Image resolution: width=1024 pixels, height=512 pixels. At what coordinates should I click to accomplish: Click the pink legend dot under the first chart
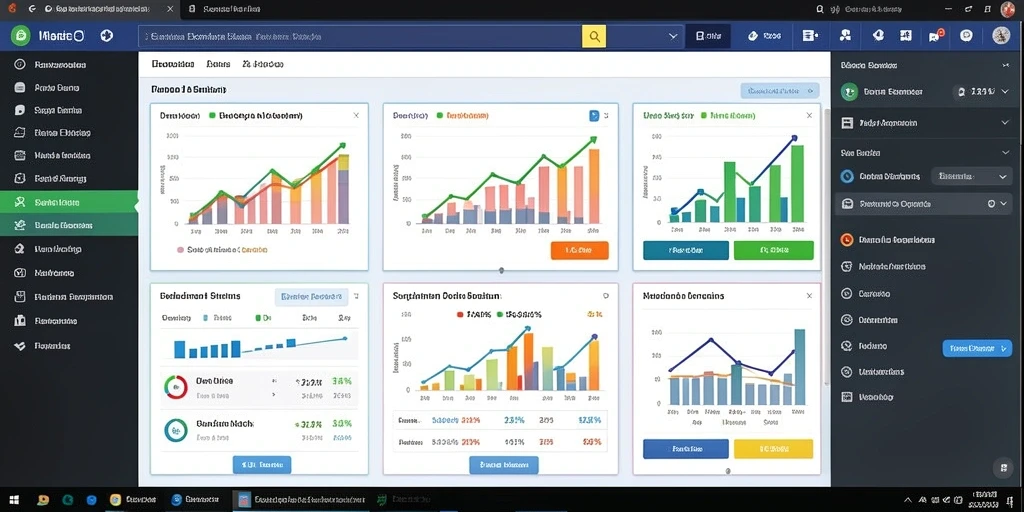180,249
